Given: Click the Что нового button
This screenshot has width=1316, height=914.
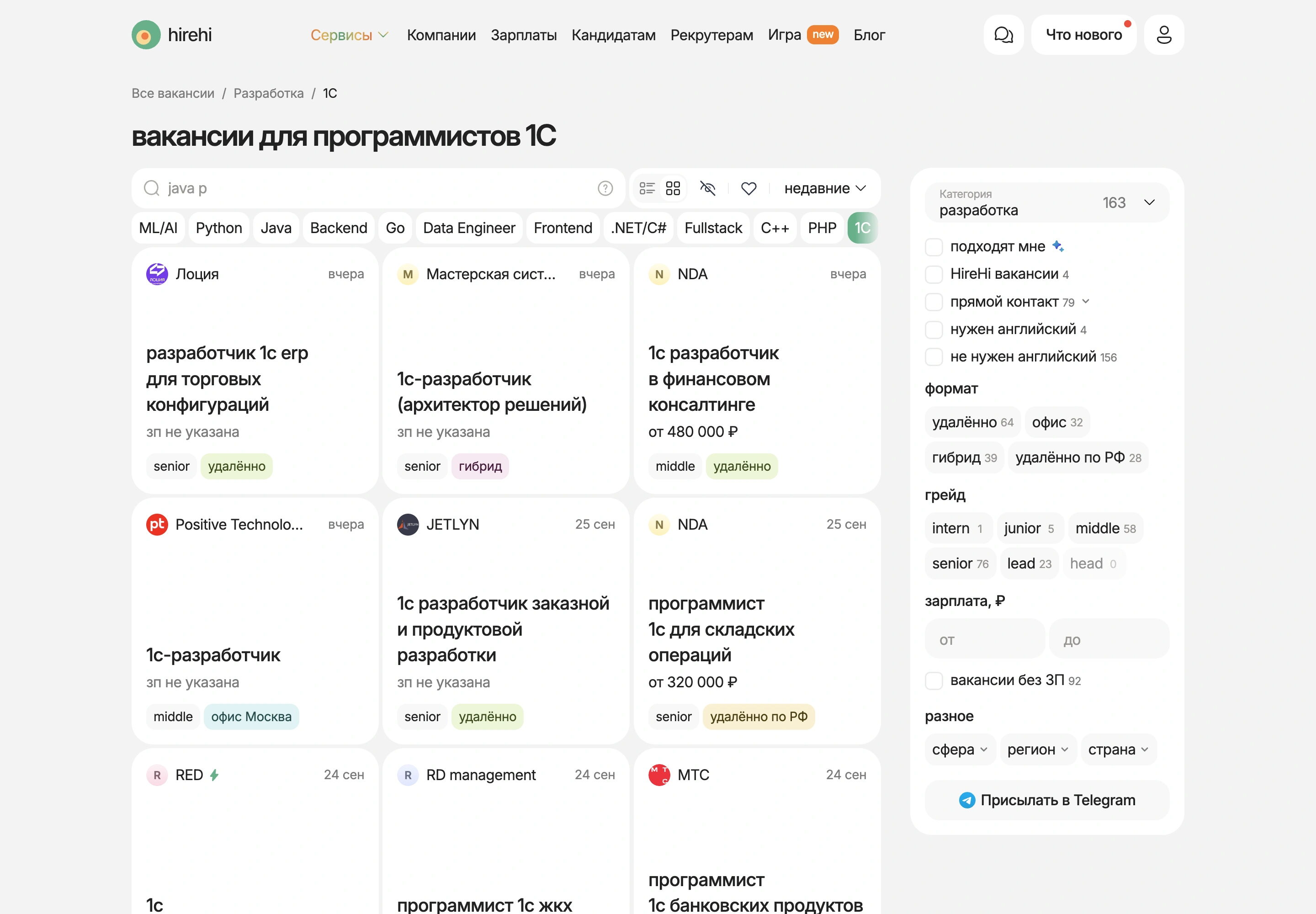Looking at the screenshot, I should click(x=1083, y=35).
